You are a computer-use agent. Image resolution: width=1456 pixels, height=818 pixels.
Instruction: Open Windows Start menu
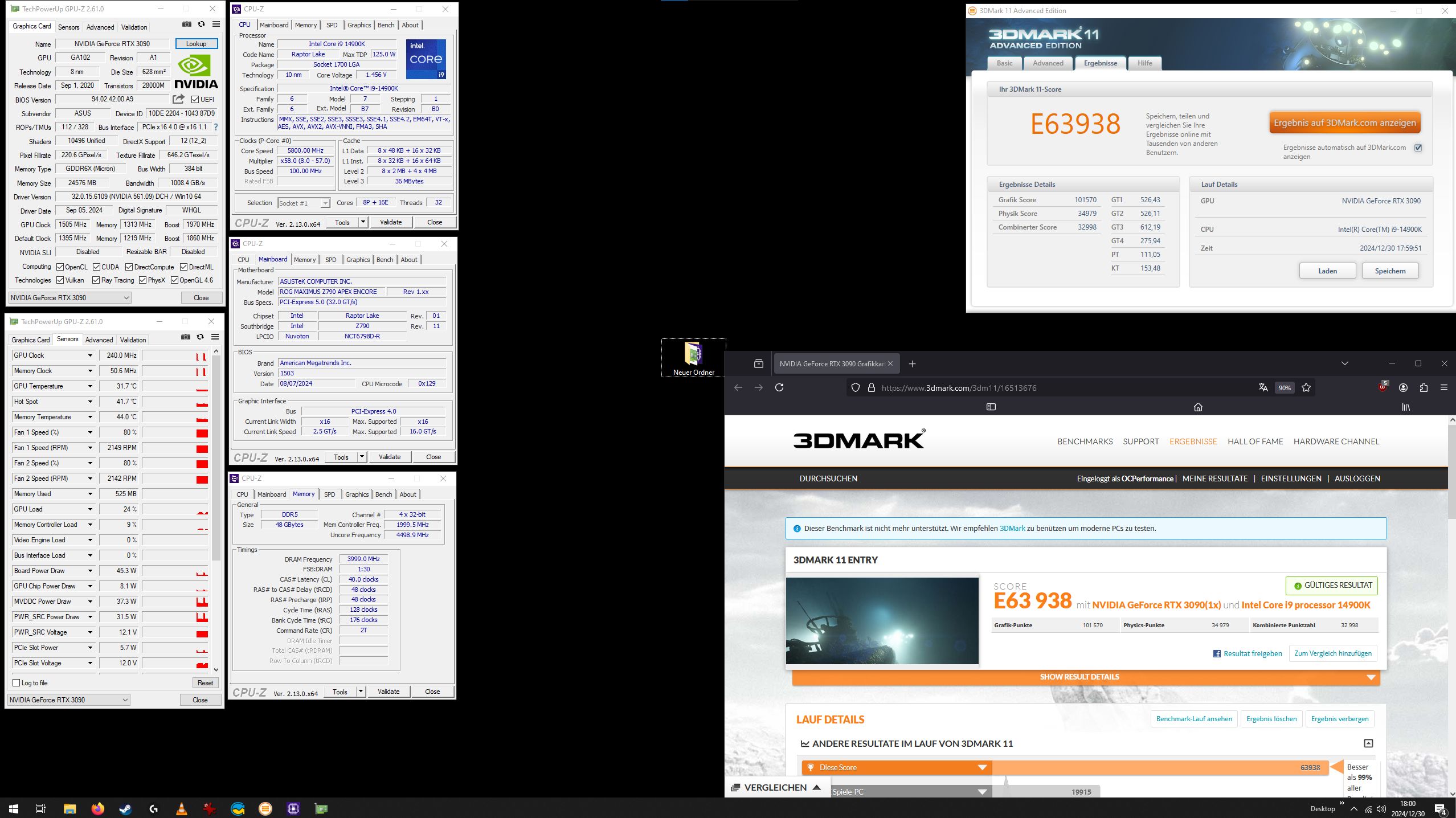coord(14,808)
